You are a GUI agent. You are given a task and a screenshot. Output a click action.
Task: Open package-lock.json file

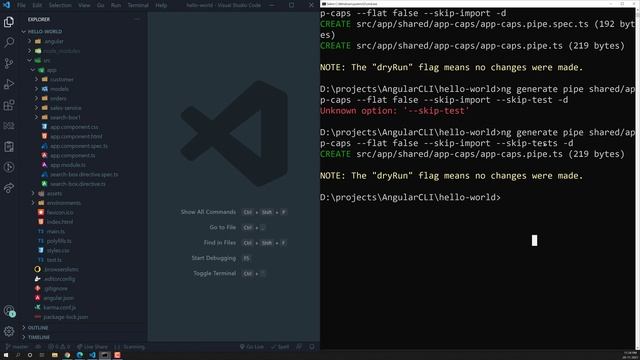[x=65, y=317]
